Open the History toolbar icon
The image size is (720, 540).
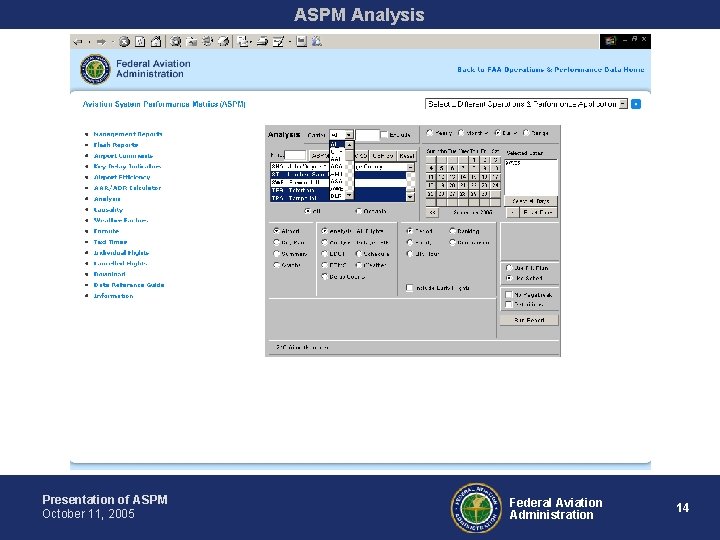224,42
